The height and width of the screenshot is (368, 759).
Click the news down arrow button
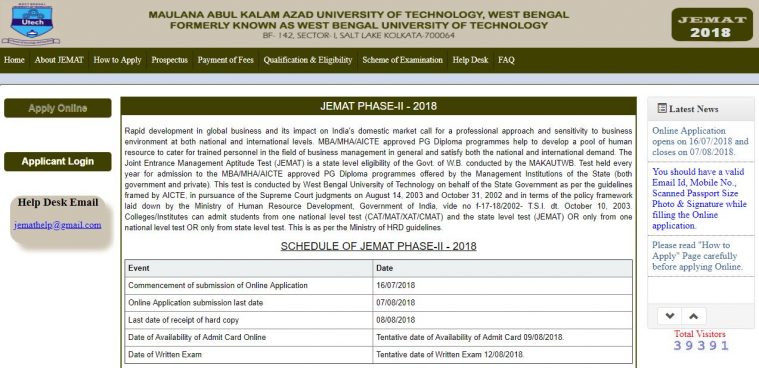point(669,316)
